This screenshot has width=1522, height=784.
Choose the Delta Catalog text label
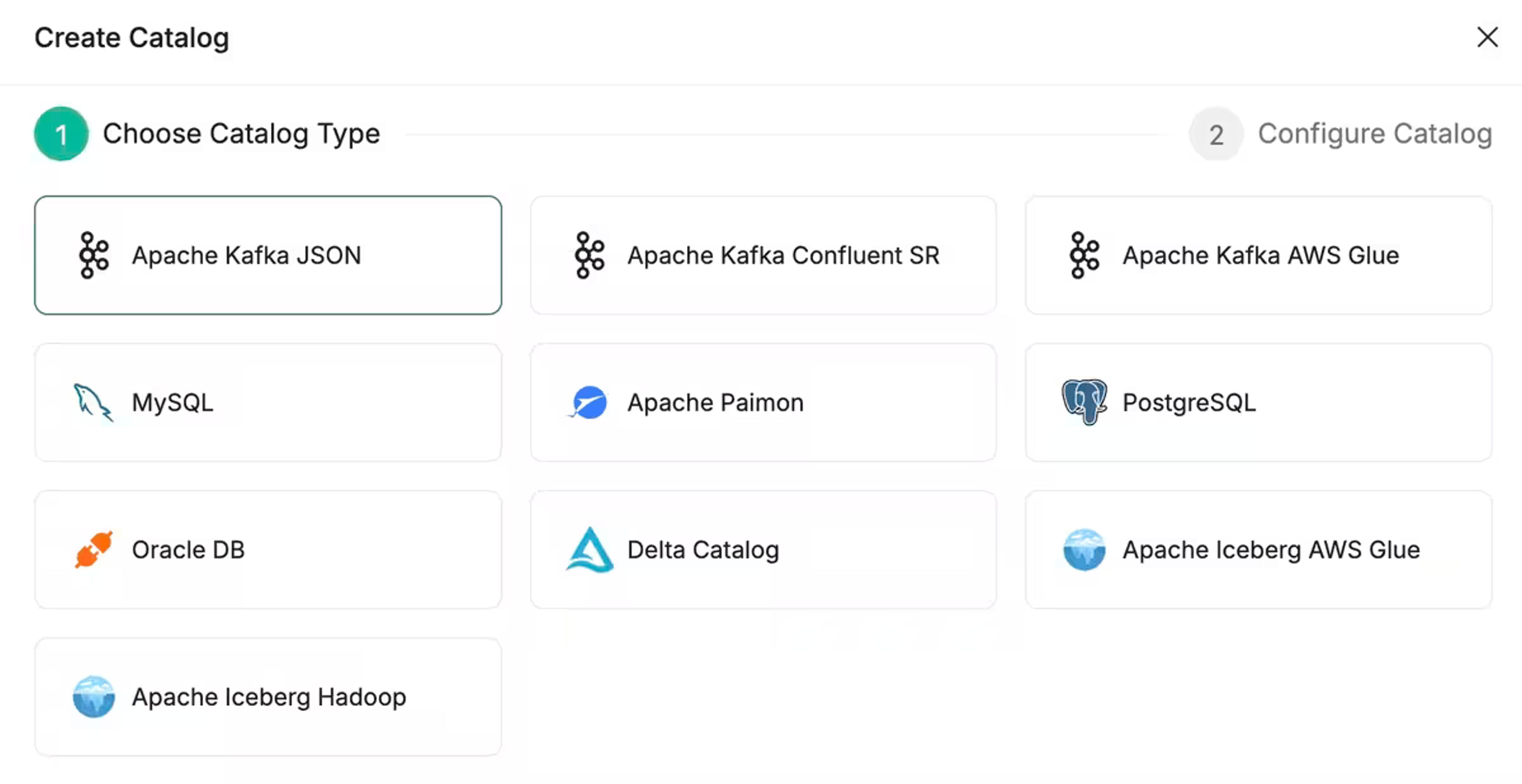(x=703, y=550)
